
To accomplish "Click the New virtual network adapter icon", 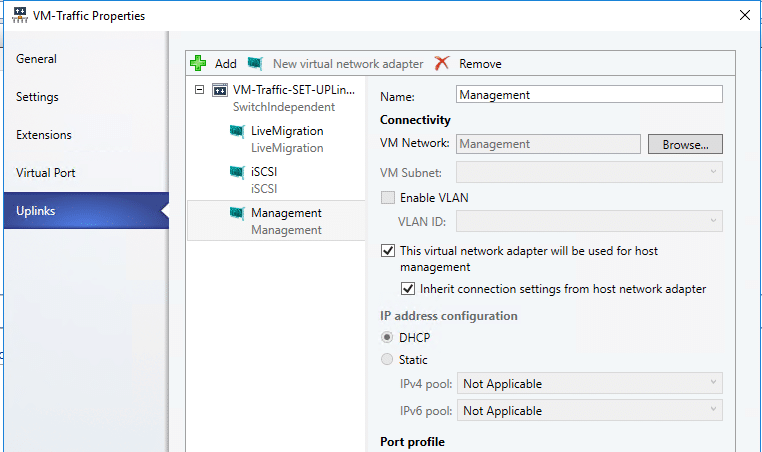I will (255, 63).
